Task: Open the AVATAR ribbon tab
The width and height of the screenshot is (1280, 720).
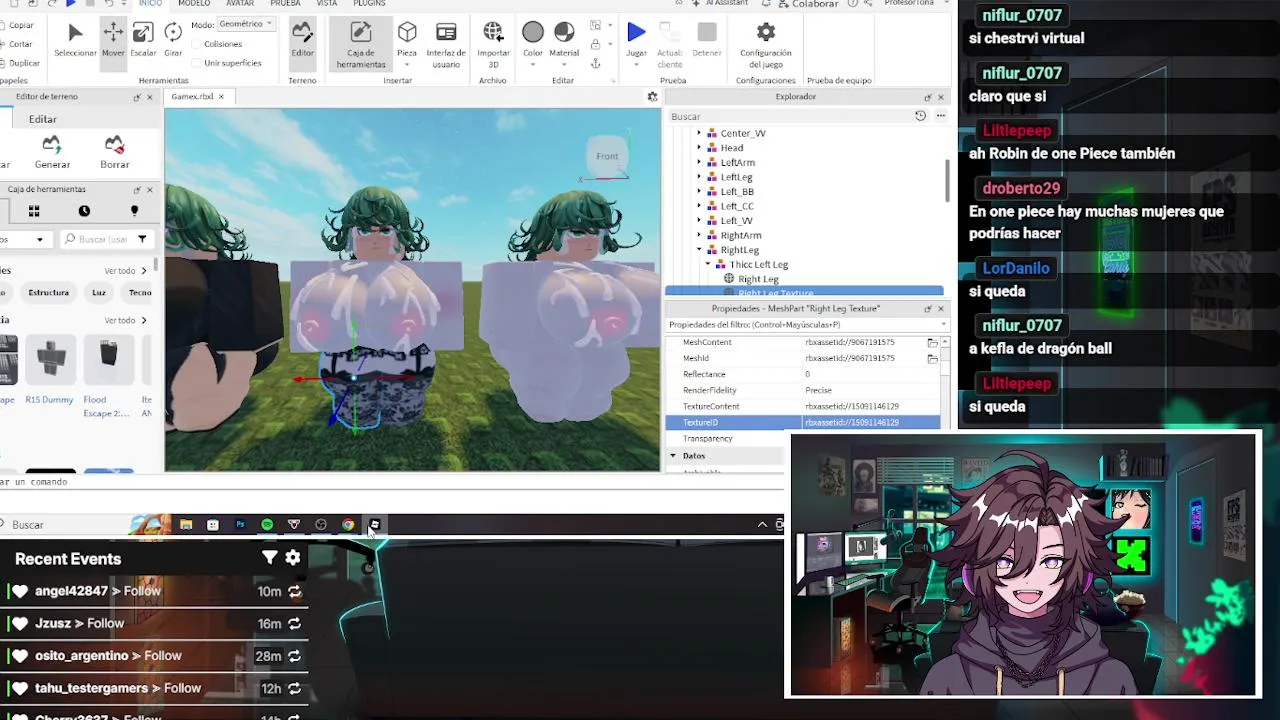Action: (x=240, y=4)
